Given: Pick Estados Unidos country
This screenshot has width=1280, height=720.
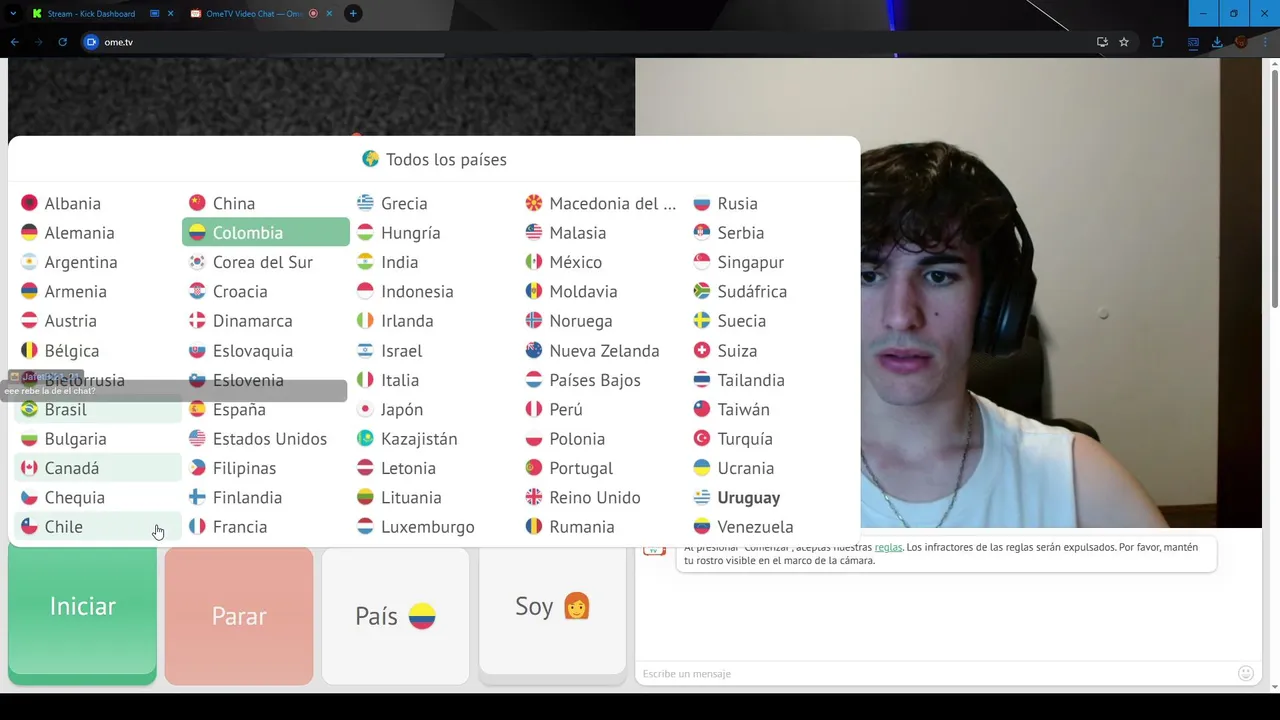Looking at the screenshot, I should [x=265, y=438].
